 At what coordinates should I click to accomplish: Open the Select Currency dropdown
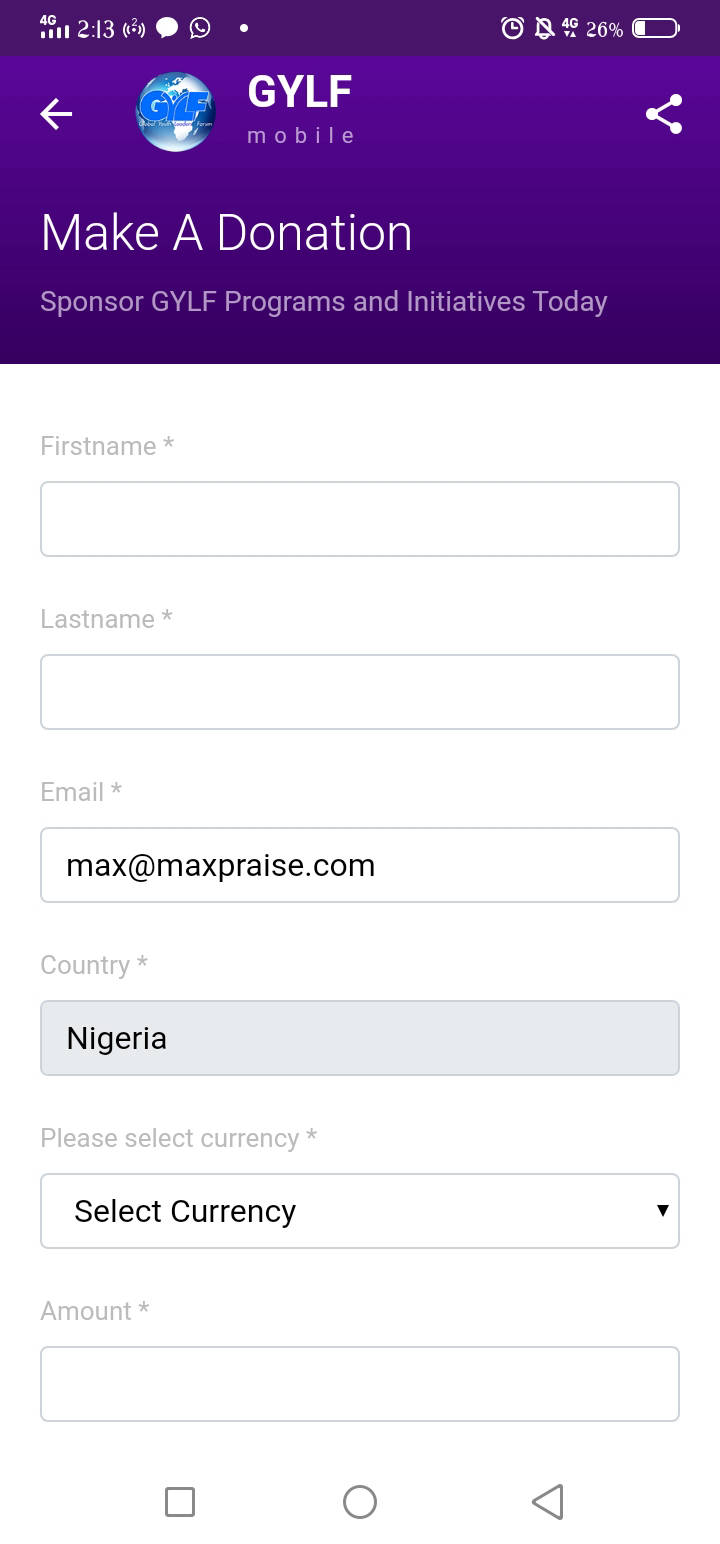[x=360, y=1211]
